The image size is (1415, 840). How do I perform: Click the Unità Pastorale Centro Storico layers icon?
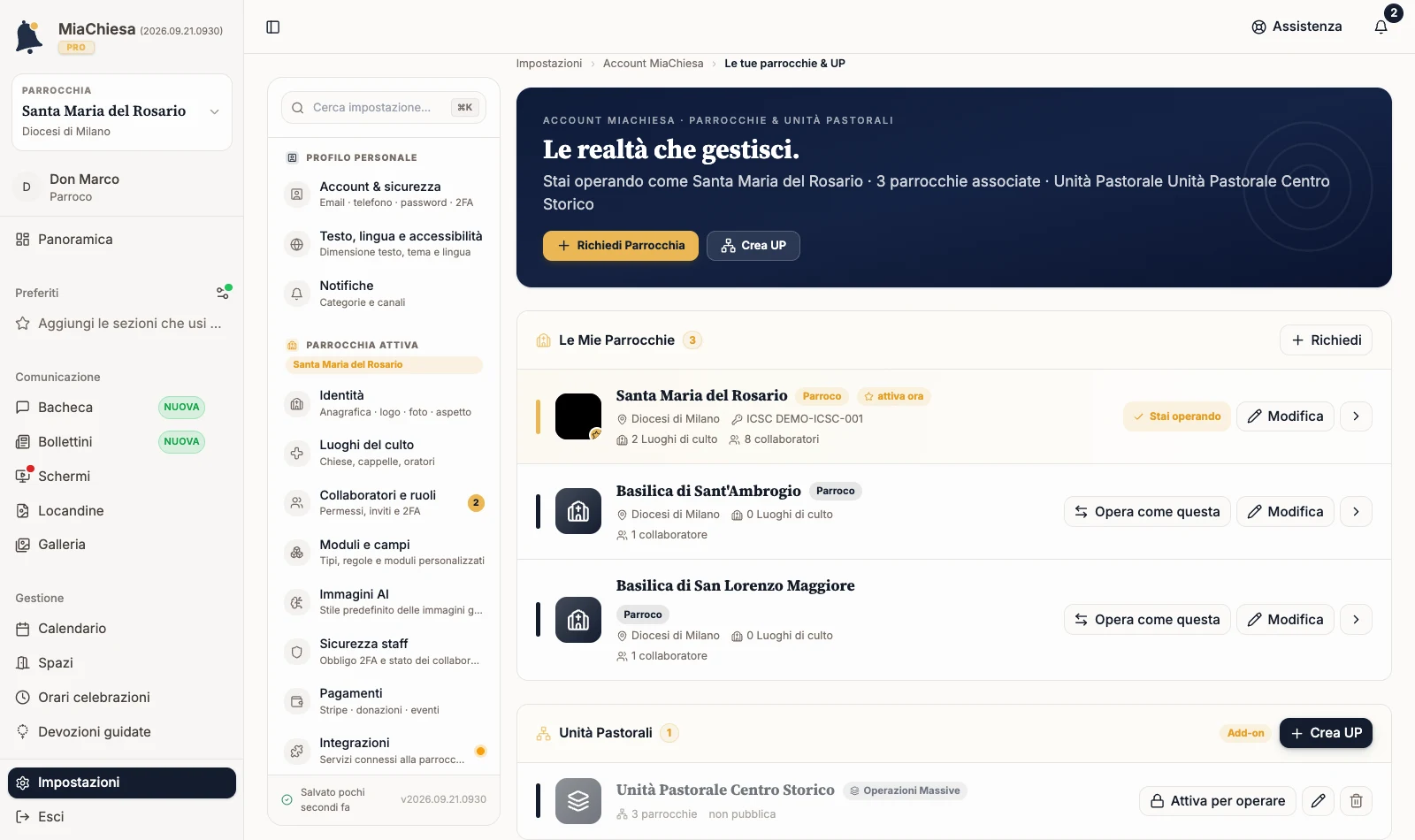578,801
